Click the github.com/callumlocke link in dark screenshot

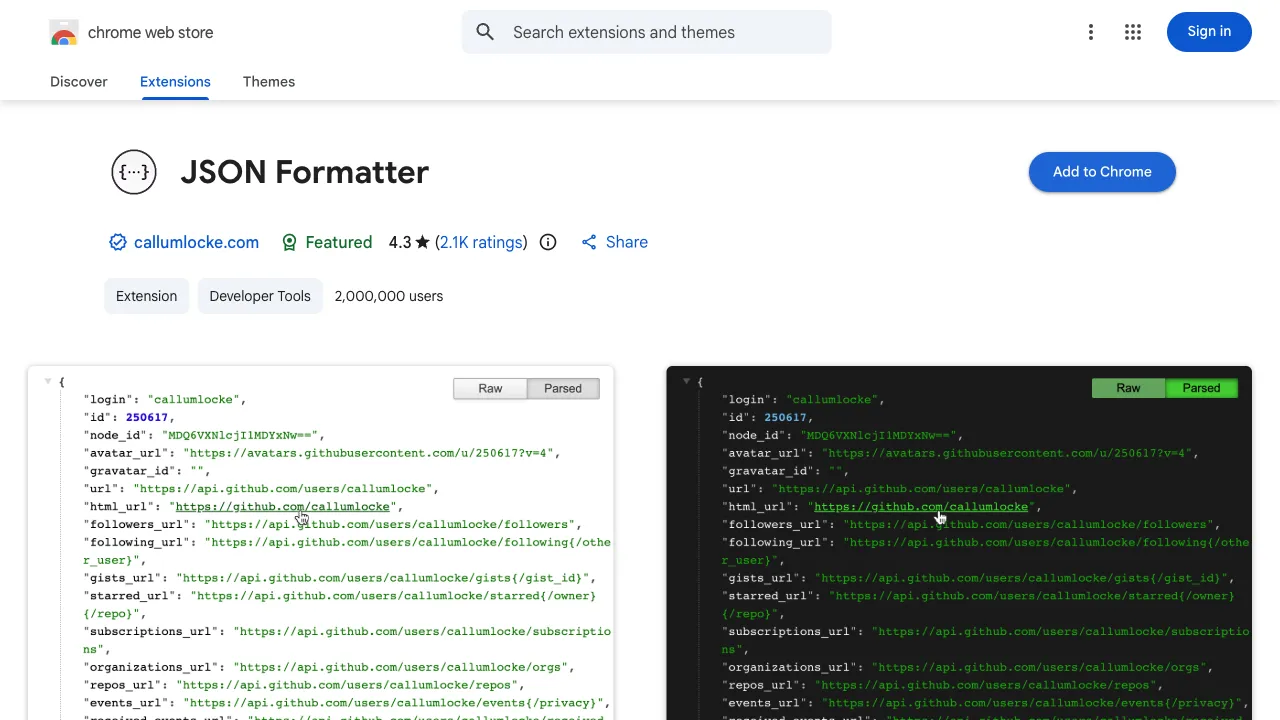tap(921, 507)
